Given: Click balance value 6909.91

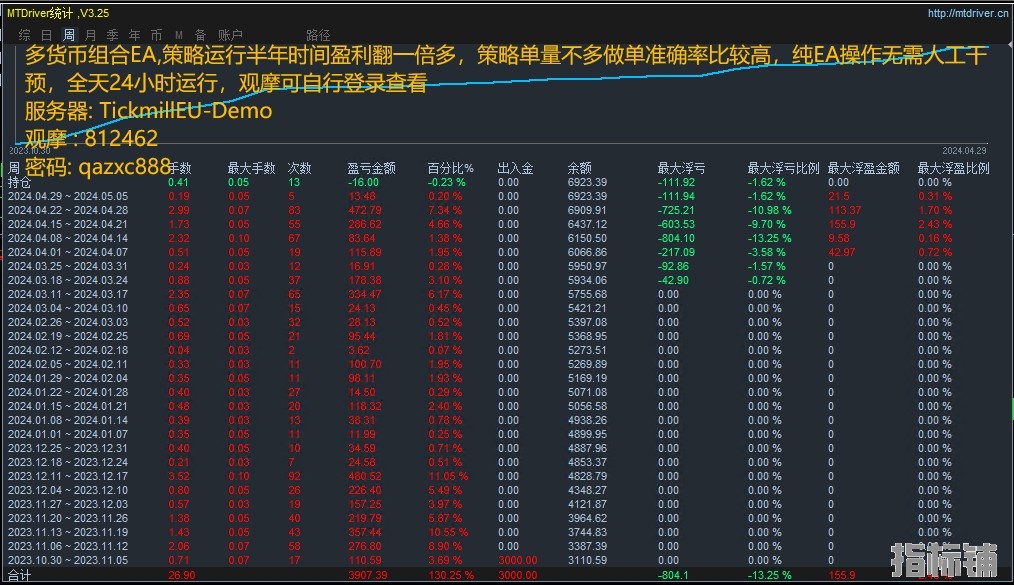Looking at the screenshot, I should (587, 210).
